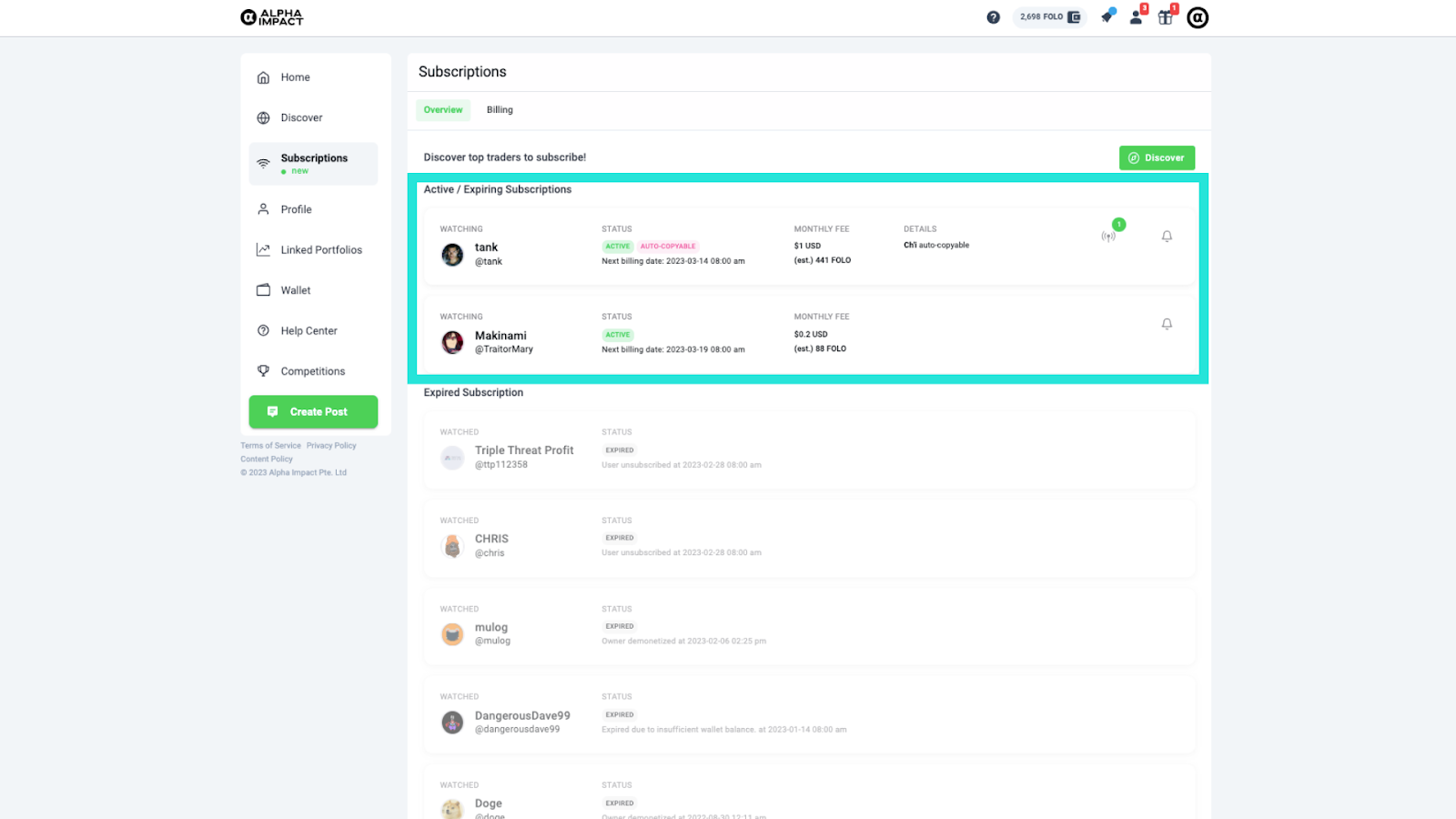The image size is (1456, 819).
Task: Switch to the Billing tab
Action: [x=500, y=110]
